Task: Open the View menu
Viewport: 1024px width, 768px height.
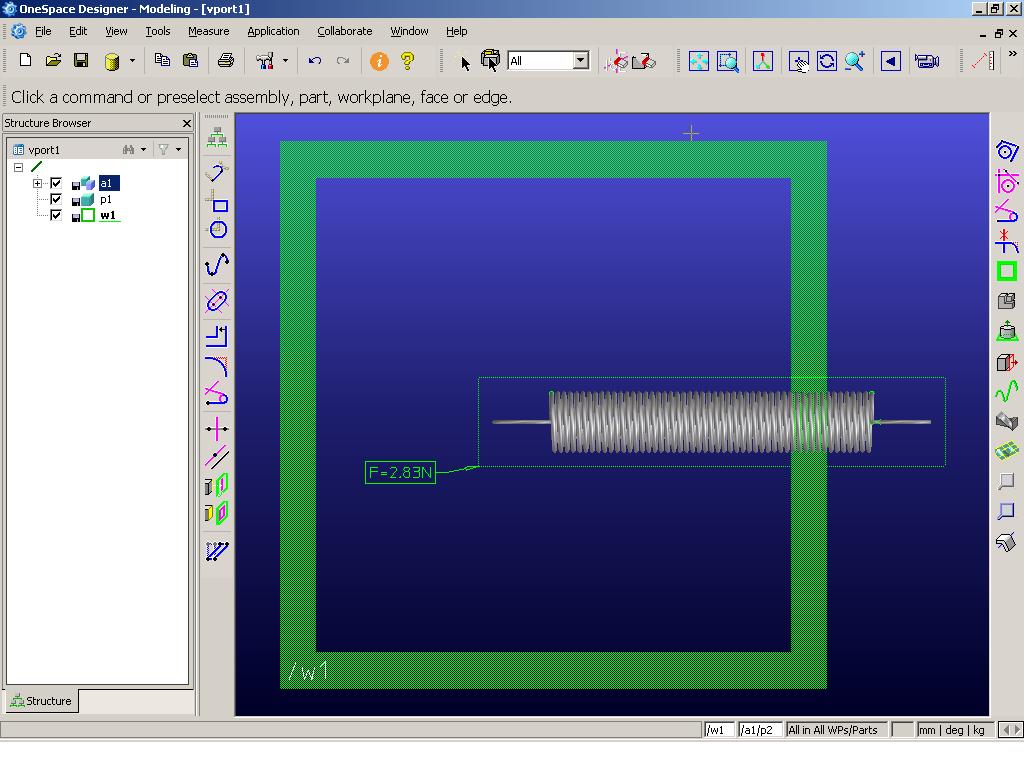Action: tap(116, 31)
